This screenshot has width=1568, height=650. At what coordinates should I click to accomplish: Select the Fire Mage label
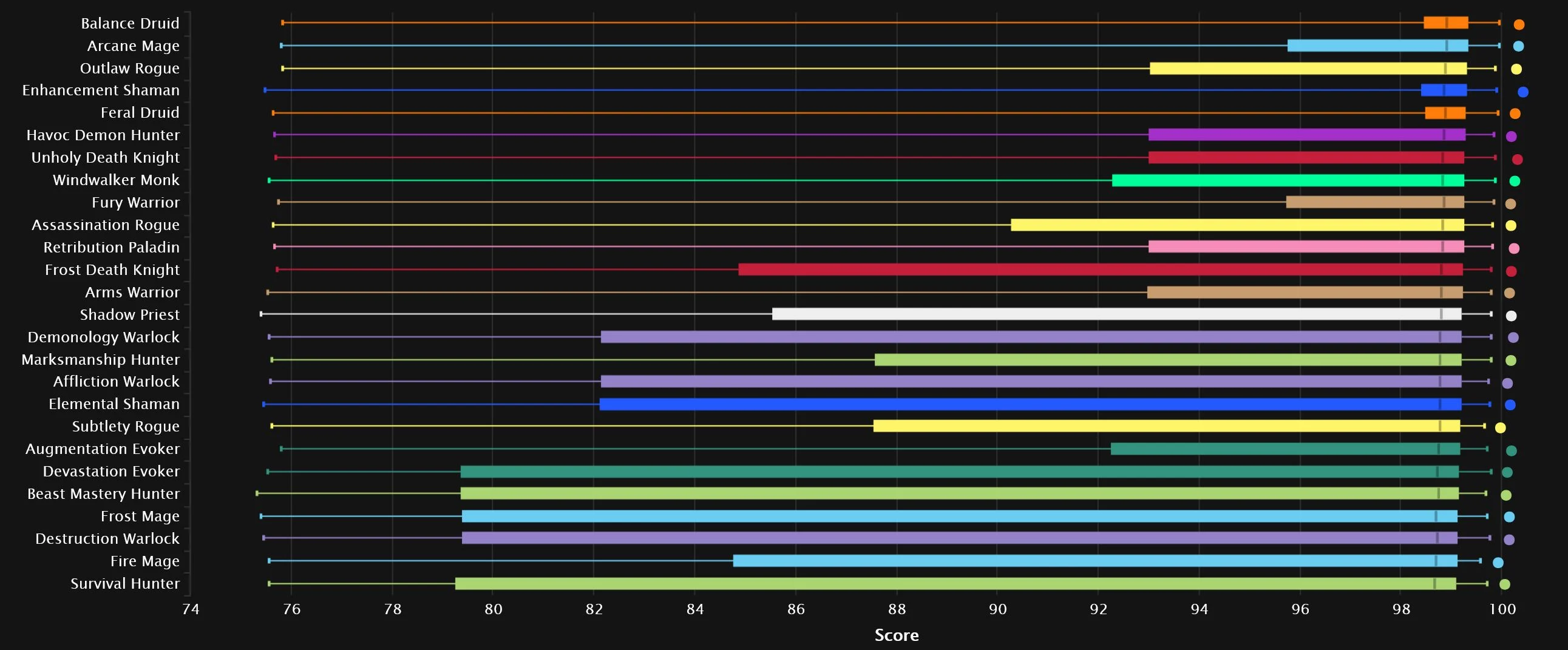(x=145, y=561)
